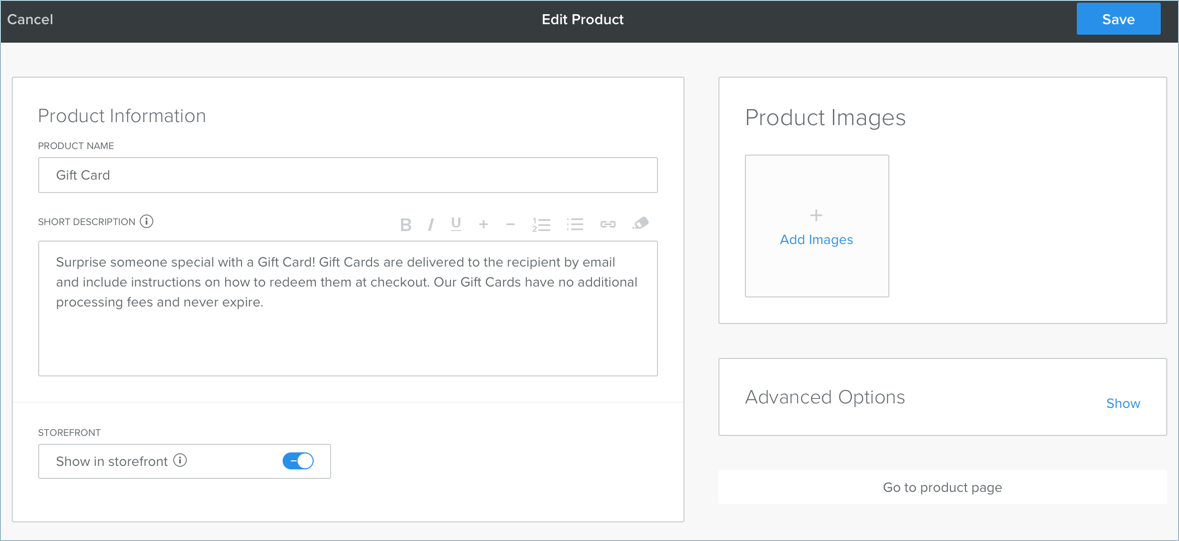Image resolution: width=1179 pixels, height=541 pixels.
Task: Click the Advanced Options heading text
Action: coord(825,397)
